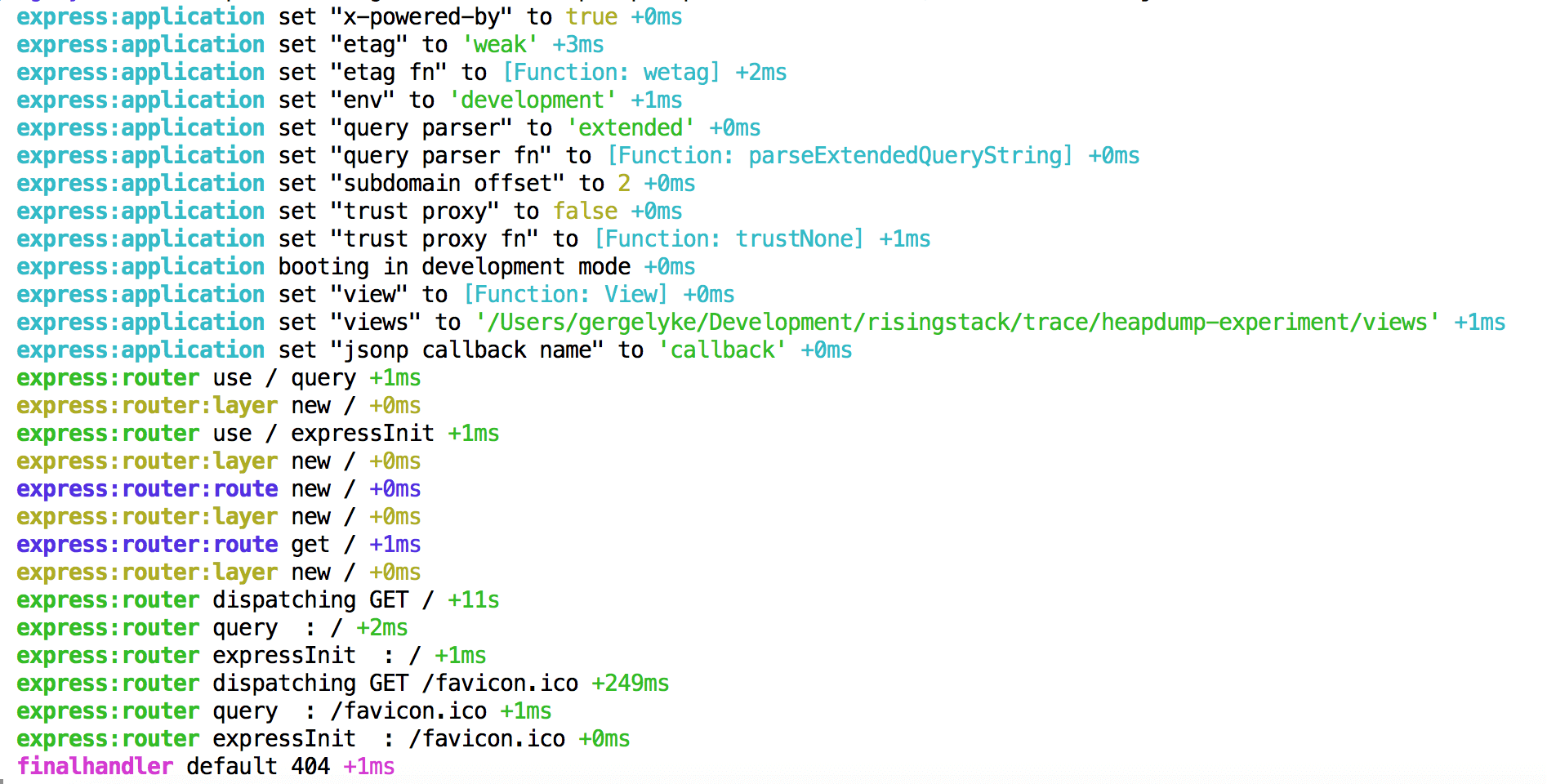The height and width of the screenshot is (784, 1547).
Task: Click the 'development' env value
Action: (x=533, y=100)
